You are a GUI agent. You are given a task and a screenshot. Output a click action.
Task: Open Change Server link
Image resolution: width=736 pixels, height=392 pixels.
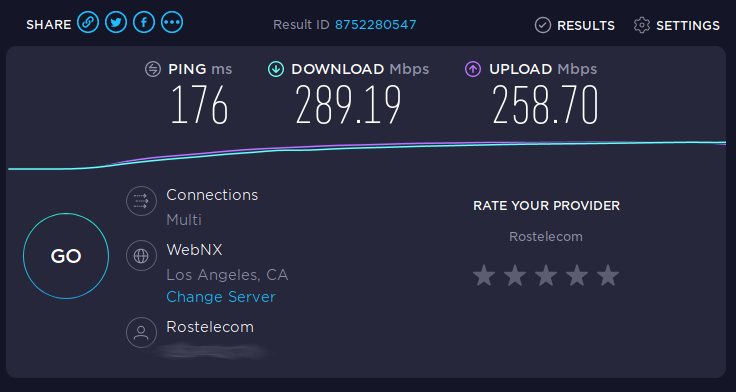pyautogui.click(x=221, y=297)
